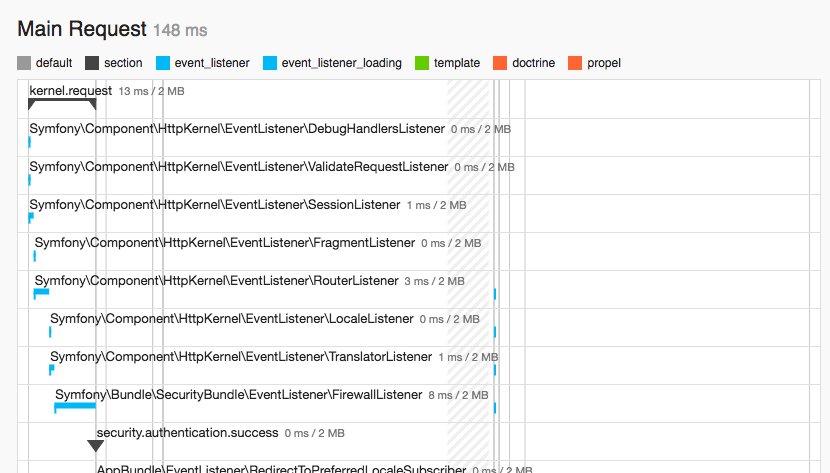This screenshot has height=473, width=830.
Task: Click the propel legend label
Action: click(604, 63)
